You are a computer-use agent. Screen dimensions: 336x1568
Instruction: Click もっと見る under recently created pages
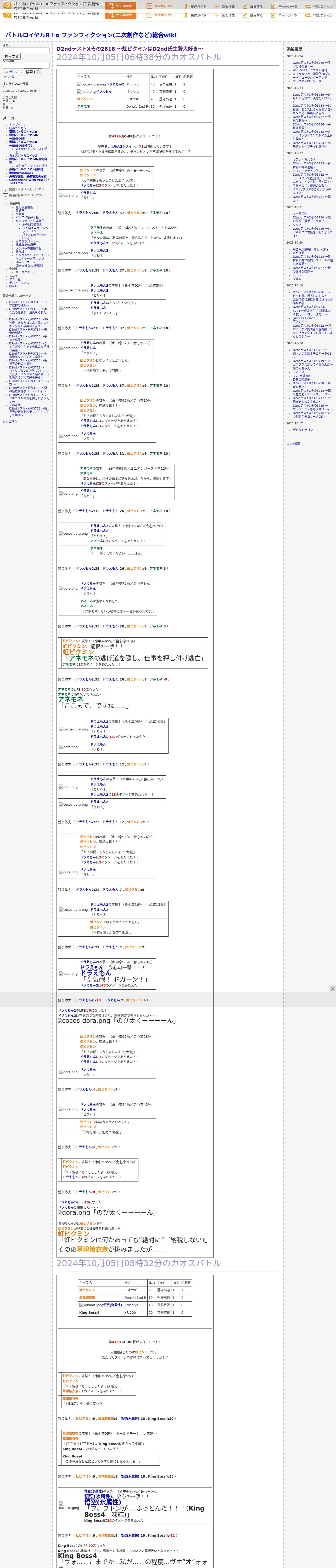(10, 421)
